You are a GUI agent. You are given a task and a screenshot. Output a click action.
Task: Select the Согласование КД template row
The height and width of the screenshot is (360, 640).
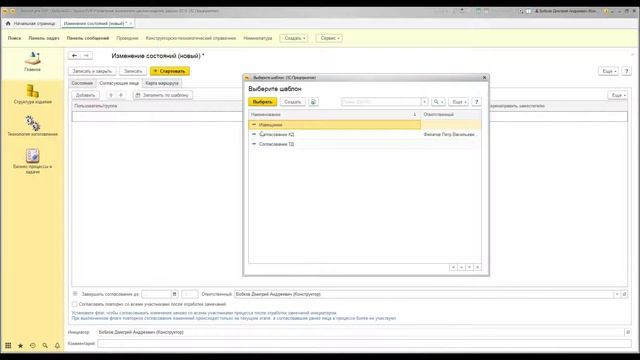point(365,134)
